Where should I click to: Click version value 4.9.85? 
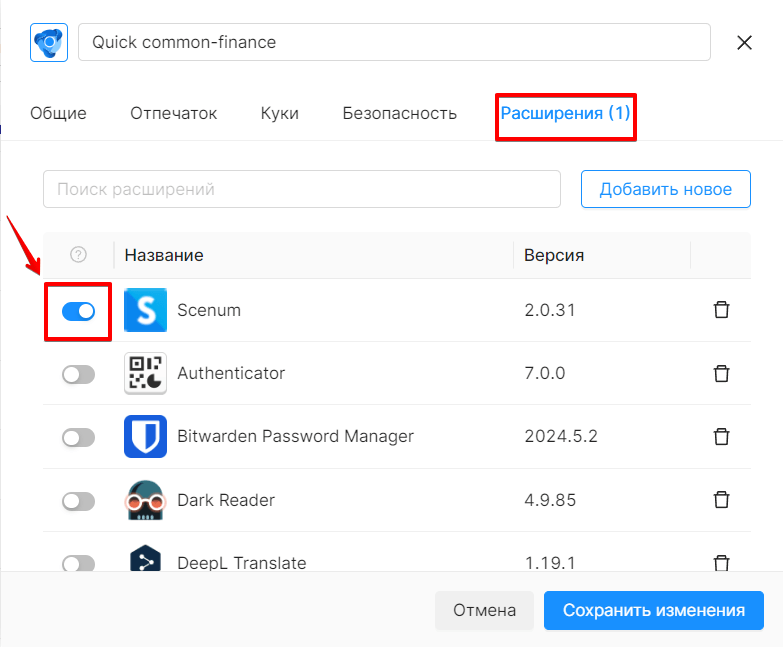coord(550,500)
